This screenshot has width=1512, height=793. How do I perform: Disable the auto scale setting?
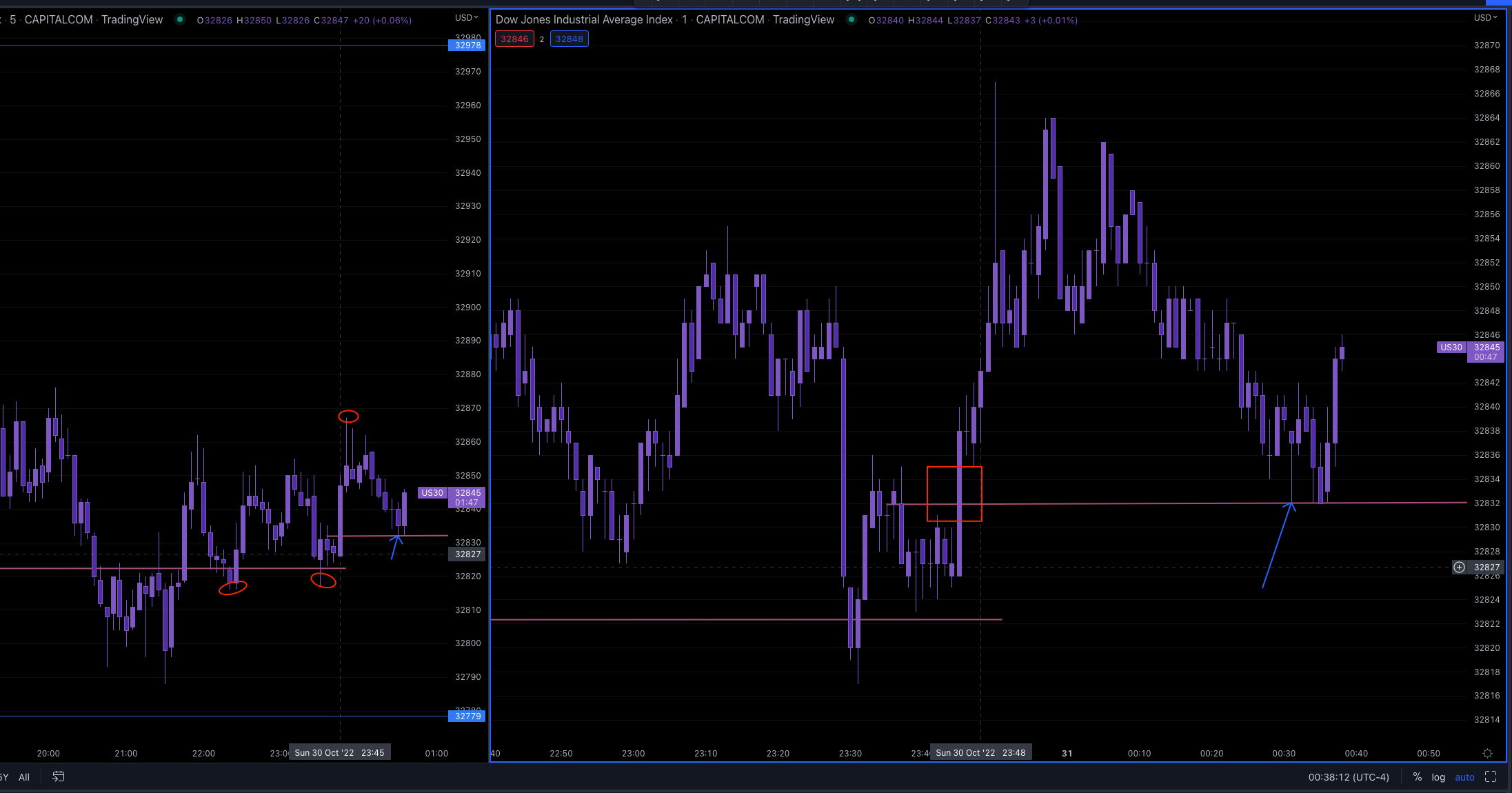(1464, 776)
